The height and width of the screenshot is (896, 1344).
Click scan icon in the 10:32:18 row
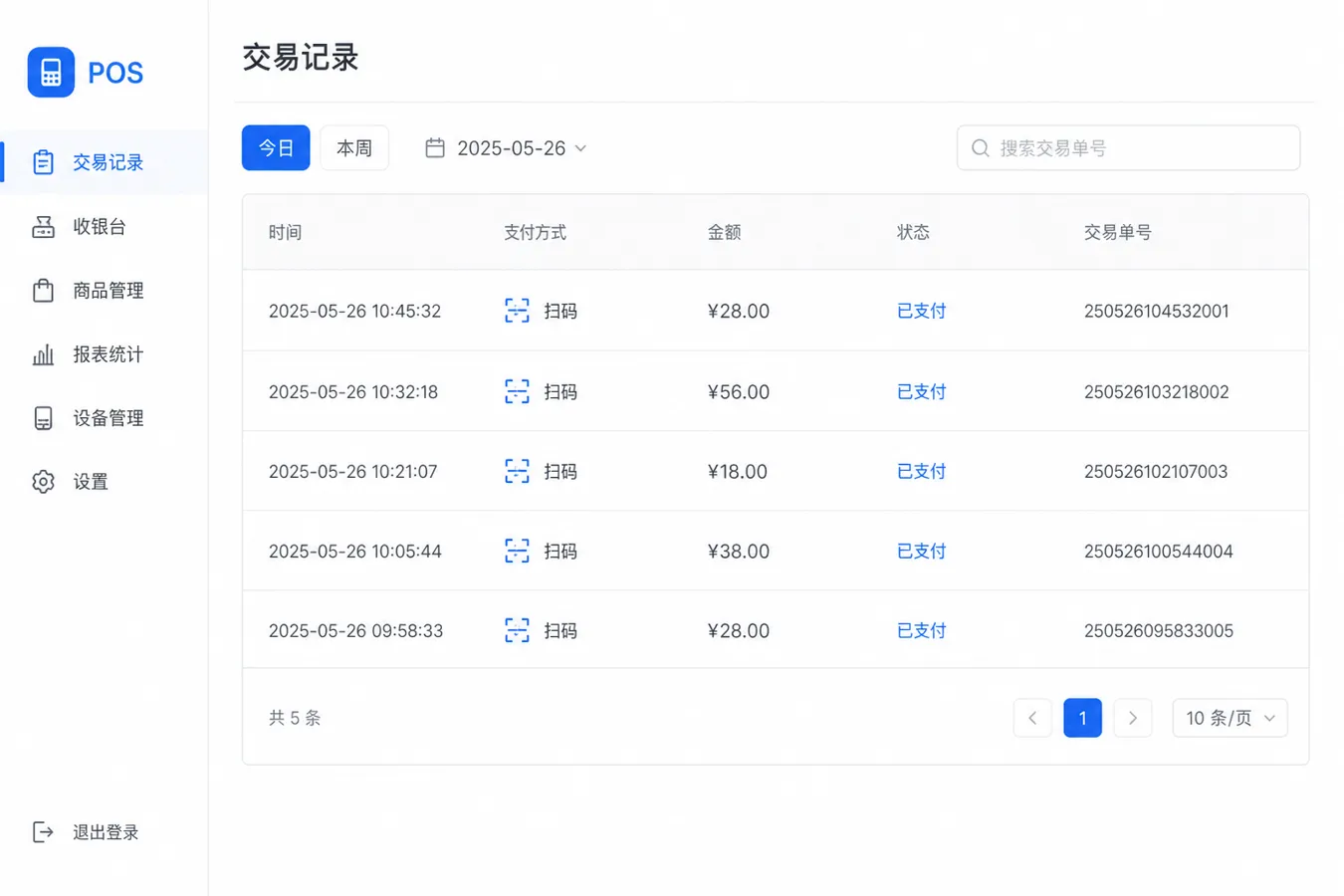[x=517, y=391]
